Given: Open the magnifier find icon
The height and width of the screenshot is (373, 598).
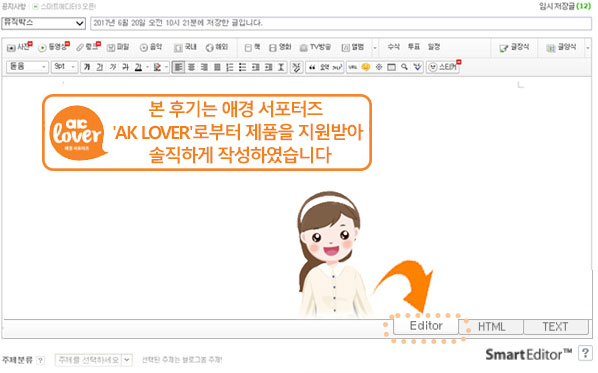Looking at the screenshot, I should point(404,67).
